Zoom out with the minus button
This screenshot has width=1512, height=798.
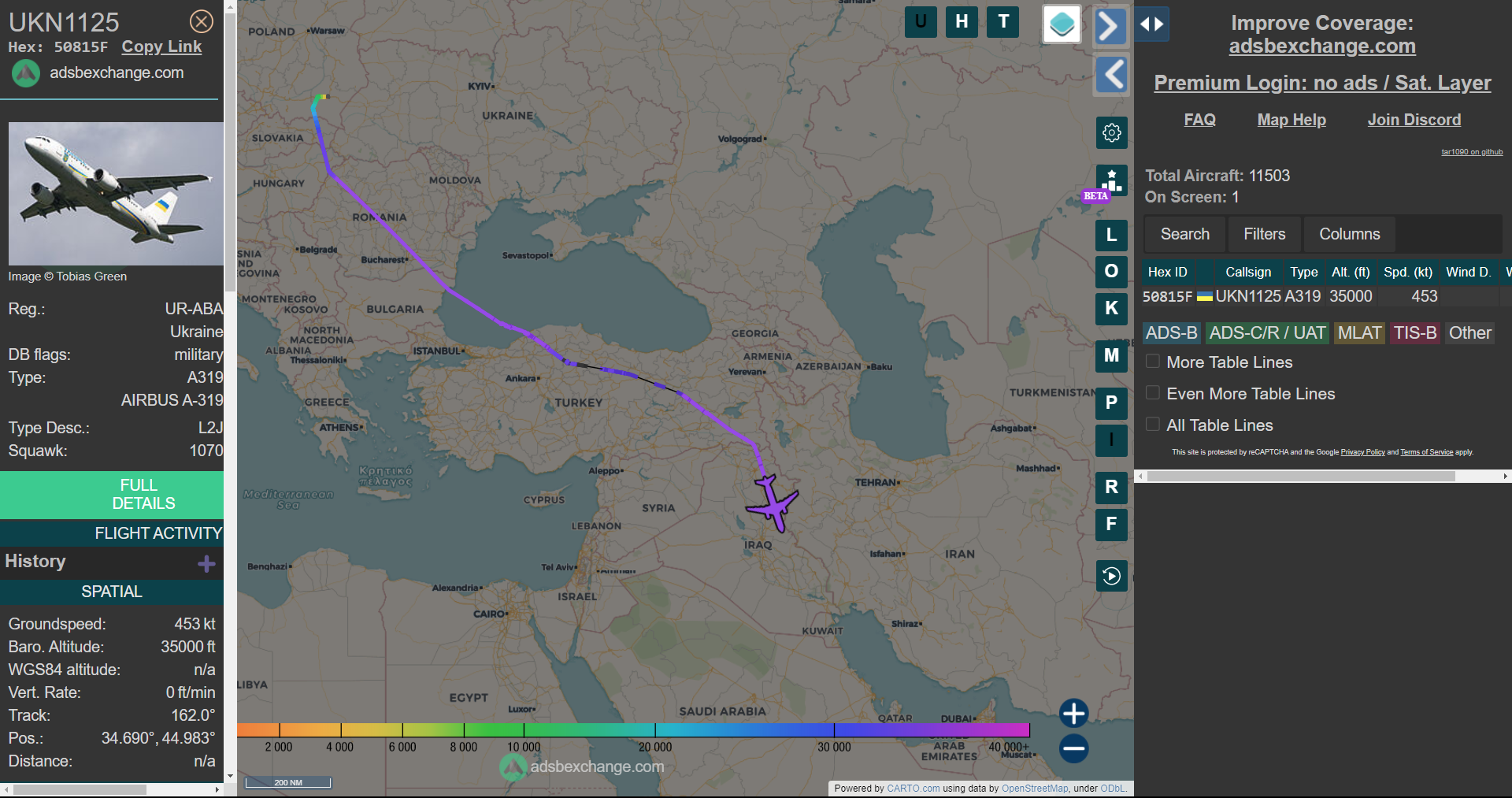coord(1073,748)
